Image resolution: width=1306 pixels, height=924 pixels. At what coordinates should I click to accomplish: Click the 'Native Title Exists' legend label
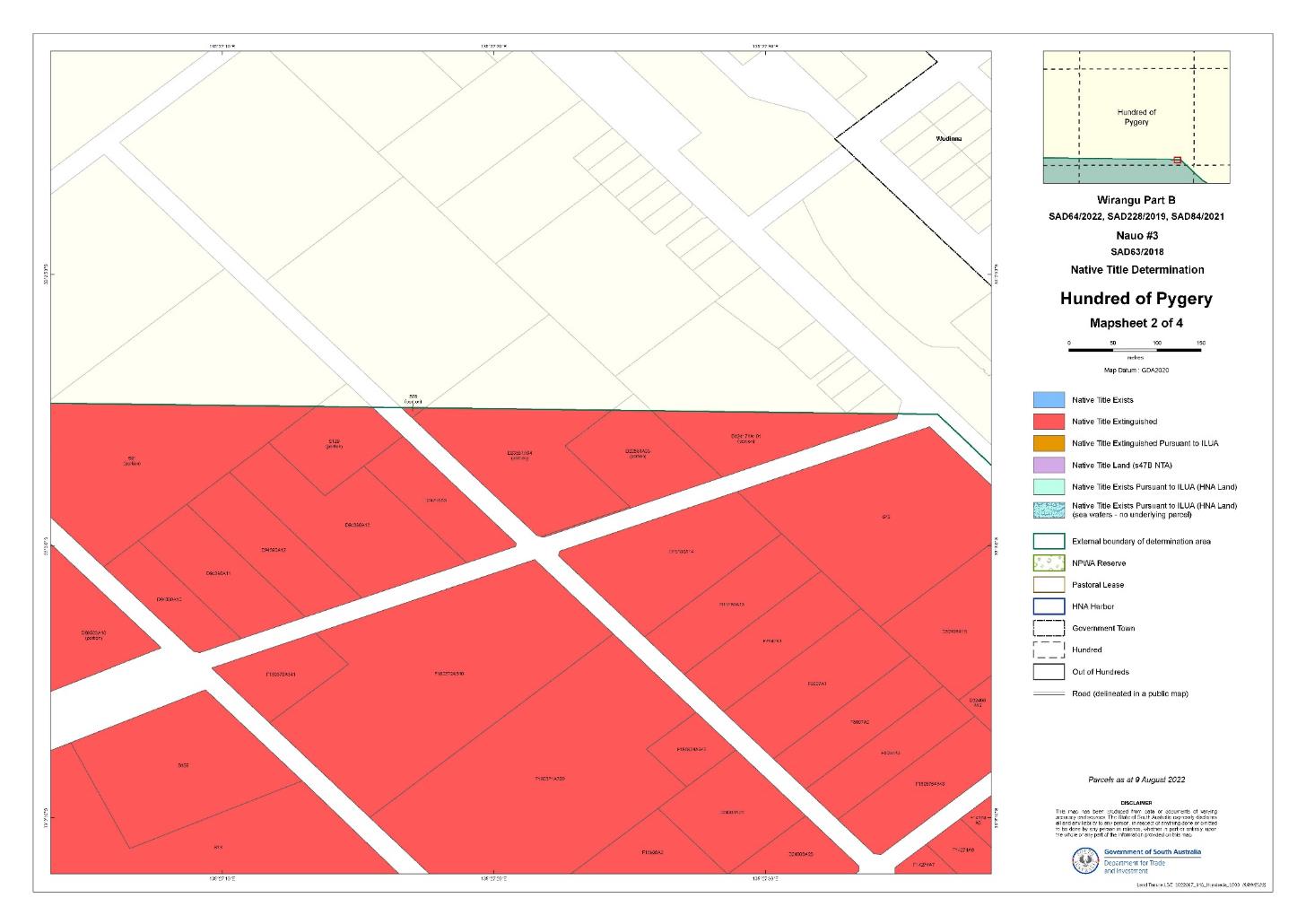tap(1102, 400)
